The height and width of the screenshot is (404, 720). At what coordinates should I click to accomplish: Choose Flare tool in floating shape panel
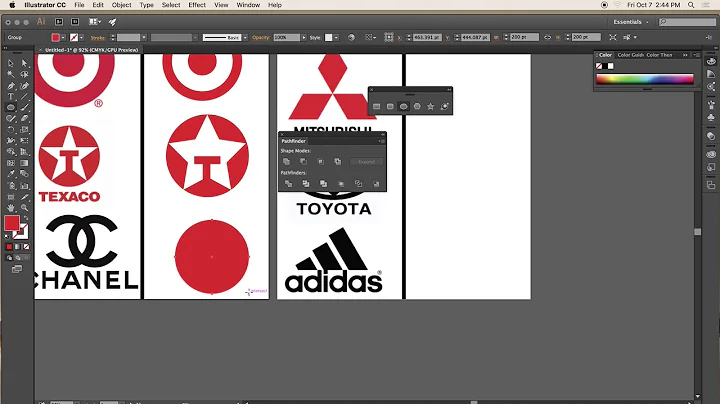[x=444, y=107]
